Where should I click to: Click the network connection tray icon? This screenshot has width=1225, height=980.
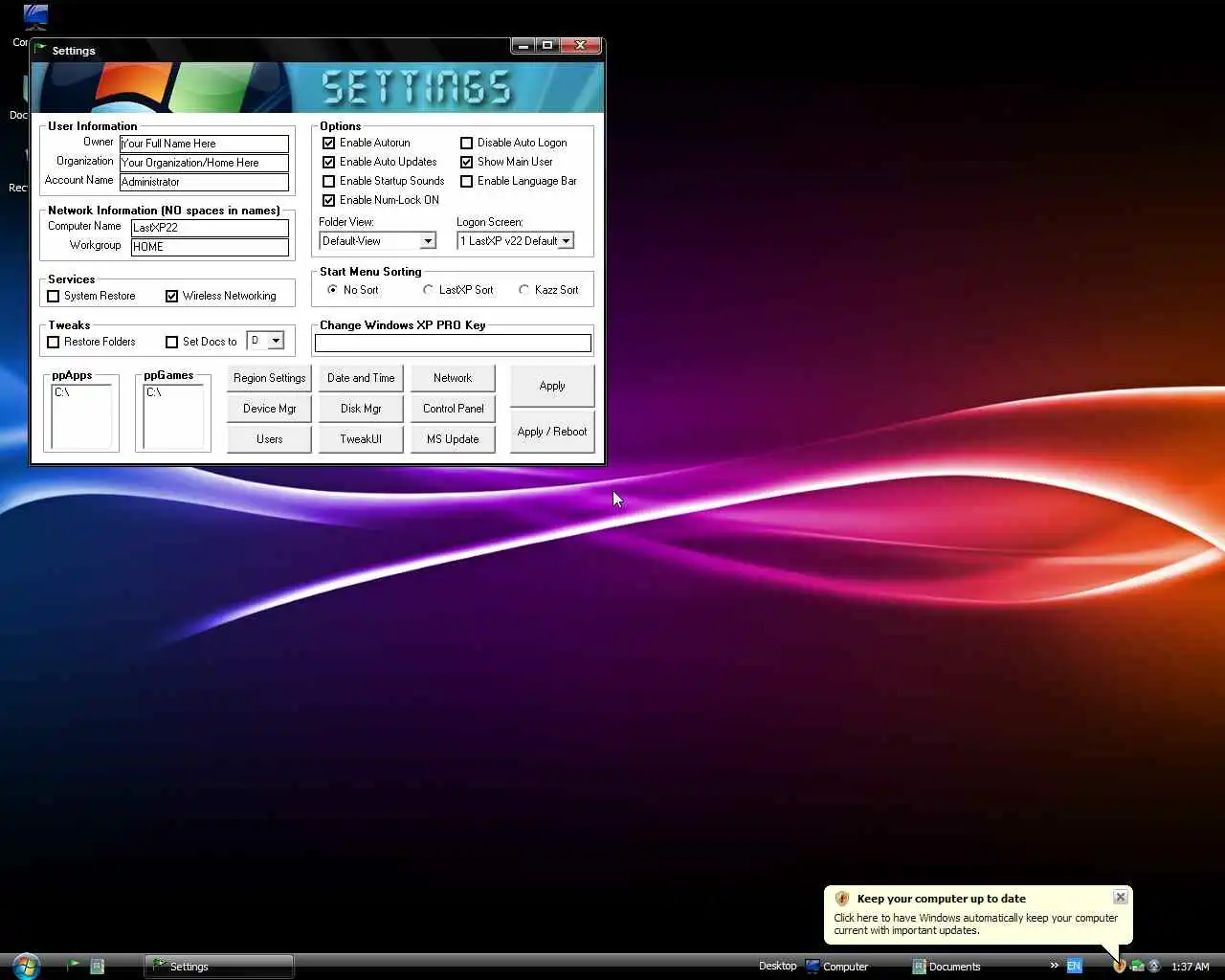tap(1137, 966)
